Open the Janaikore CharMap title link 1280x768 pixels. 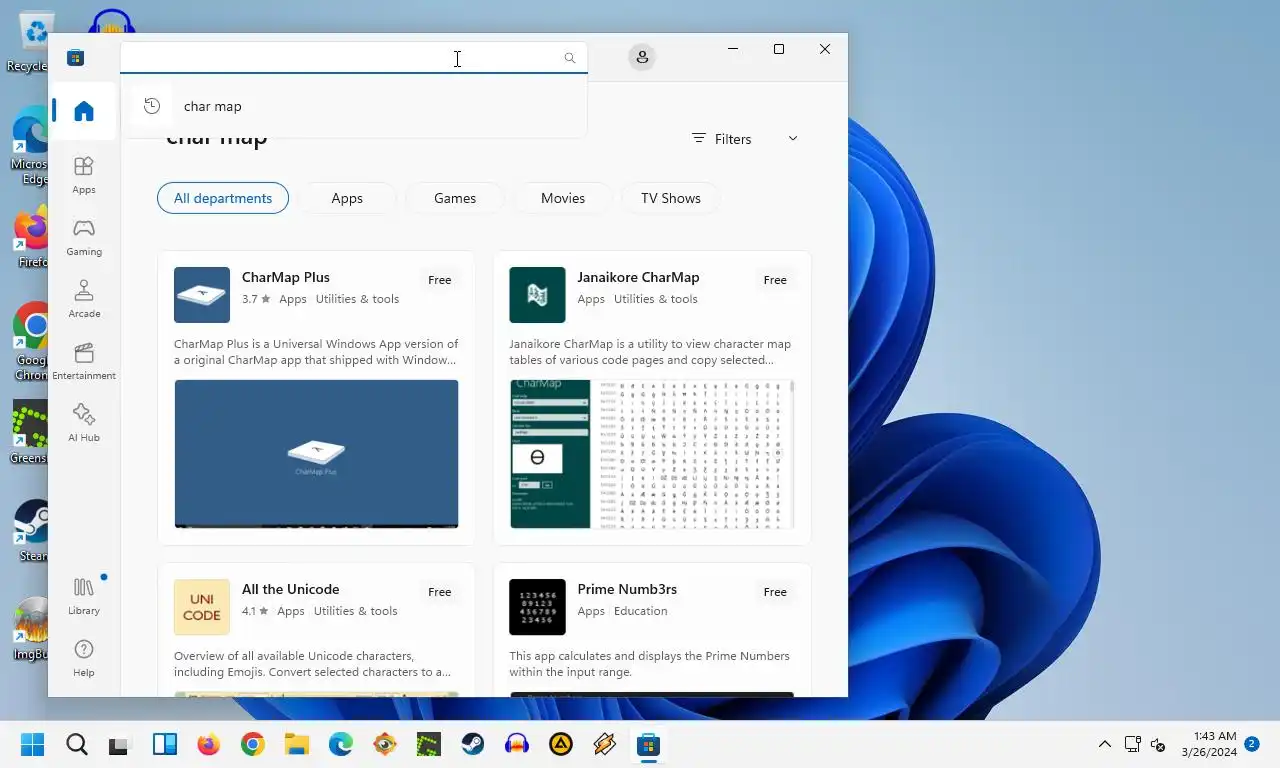[638, 277]
